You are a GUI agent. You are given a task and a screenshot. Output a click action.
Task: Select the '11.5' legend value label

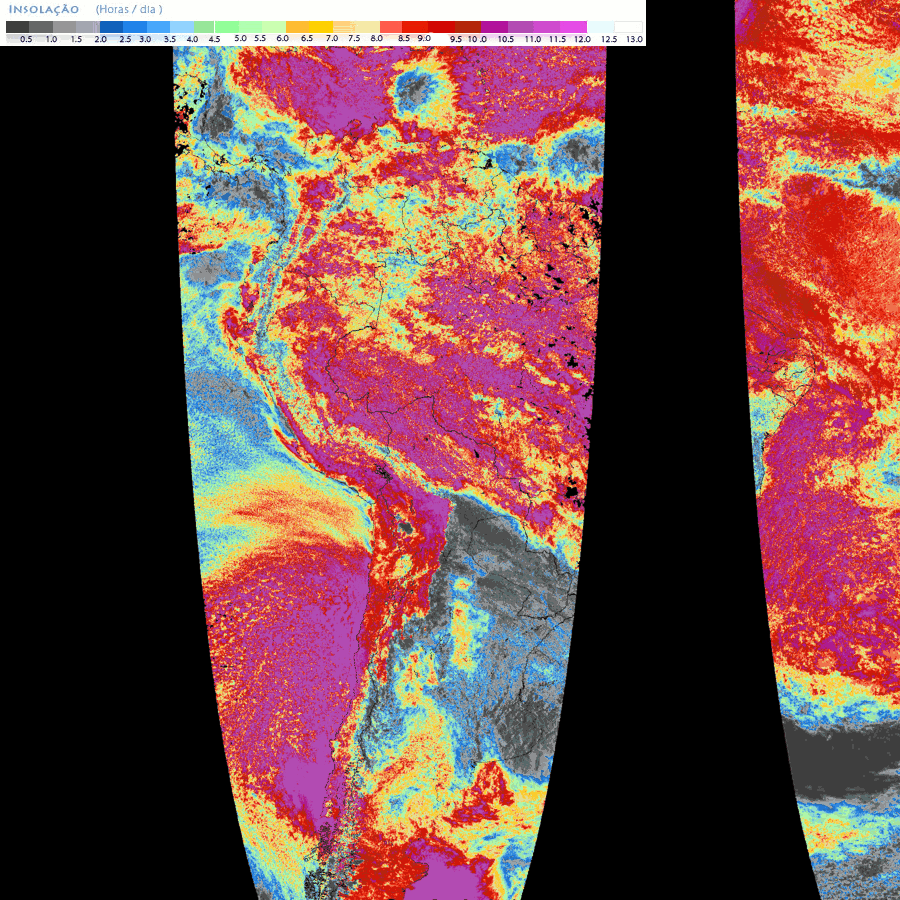[x=557, y=39]
